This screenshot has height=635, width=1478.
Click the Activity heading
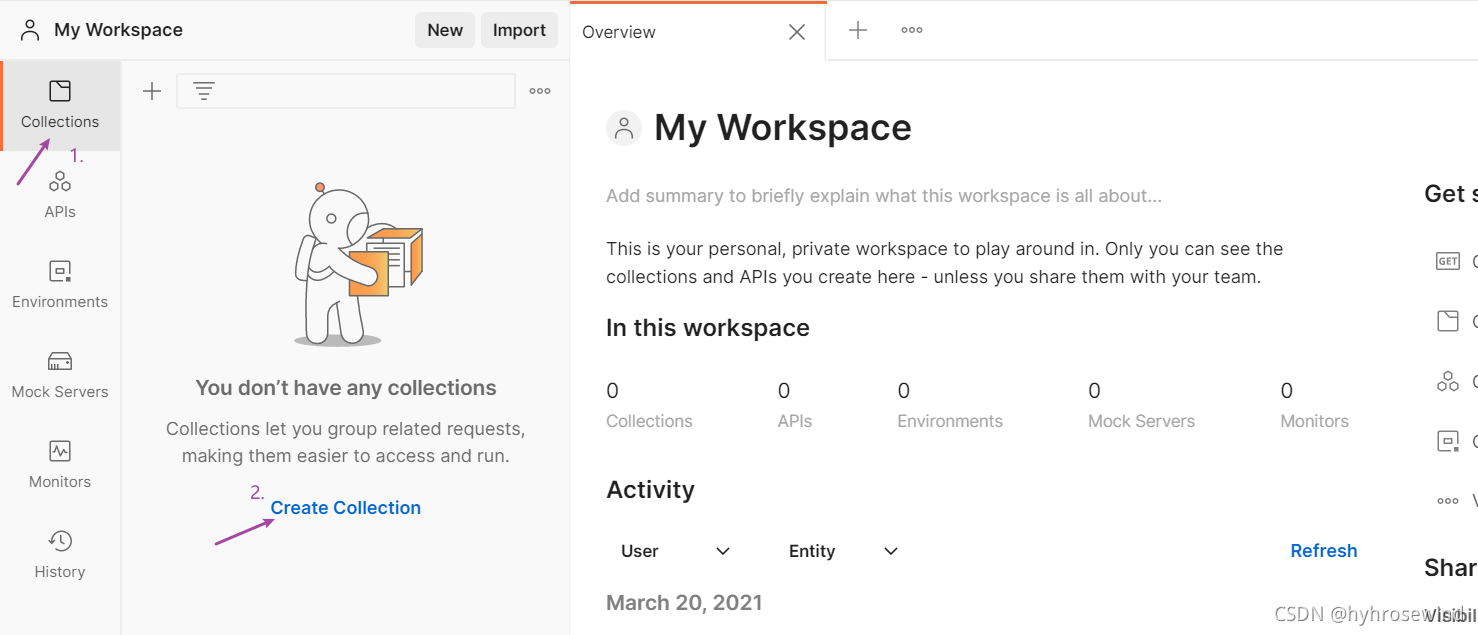point(650,490)
